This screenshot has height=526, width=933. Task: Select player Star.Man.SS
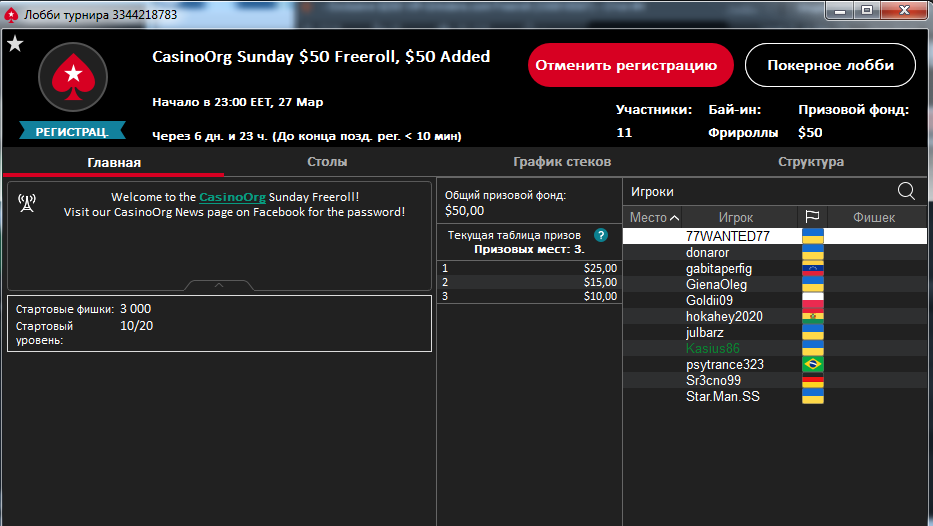775,396
